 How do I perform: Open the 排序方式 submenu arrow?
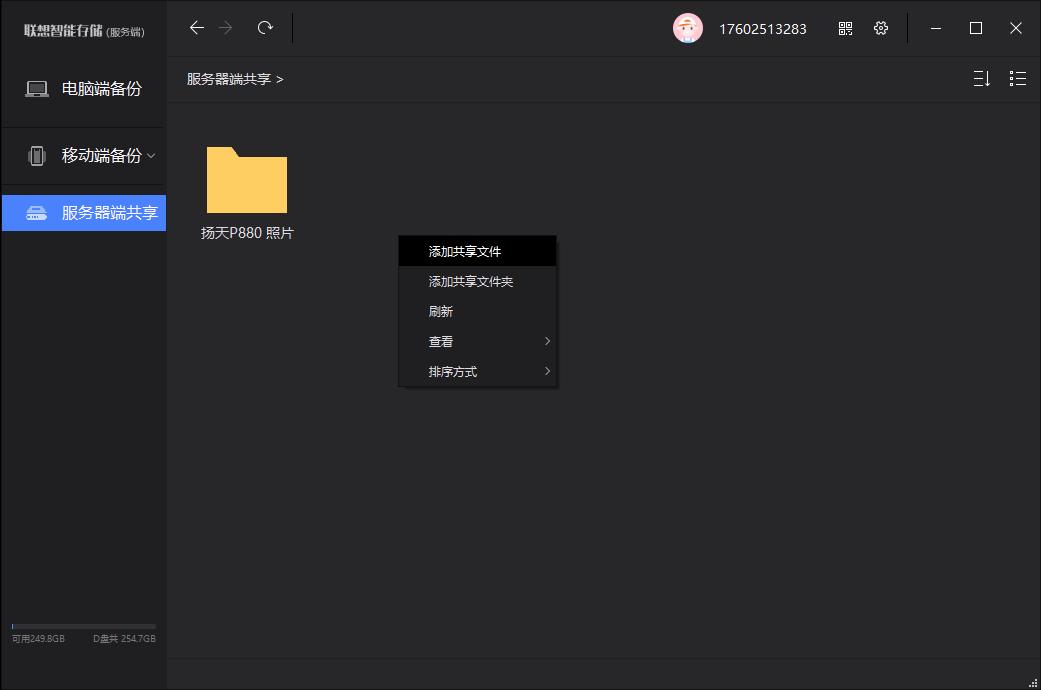point(547,371)
